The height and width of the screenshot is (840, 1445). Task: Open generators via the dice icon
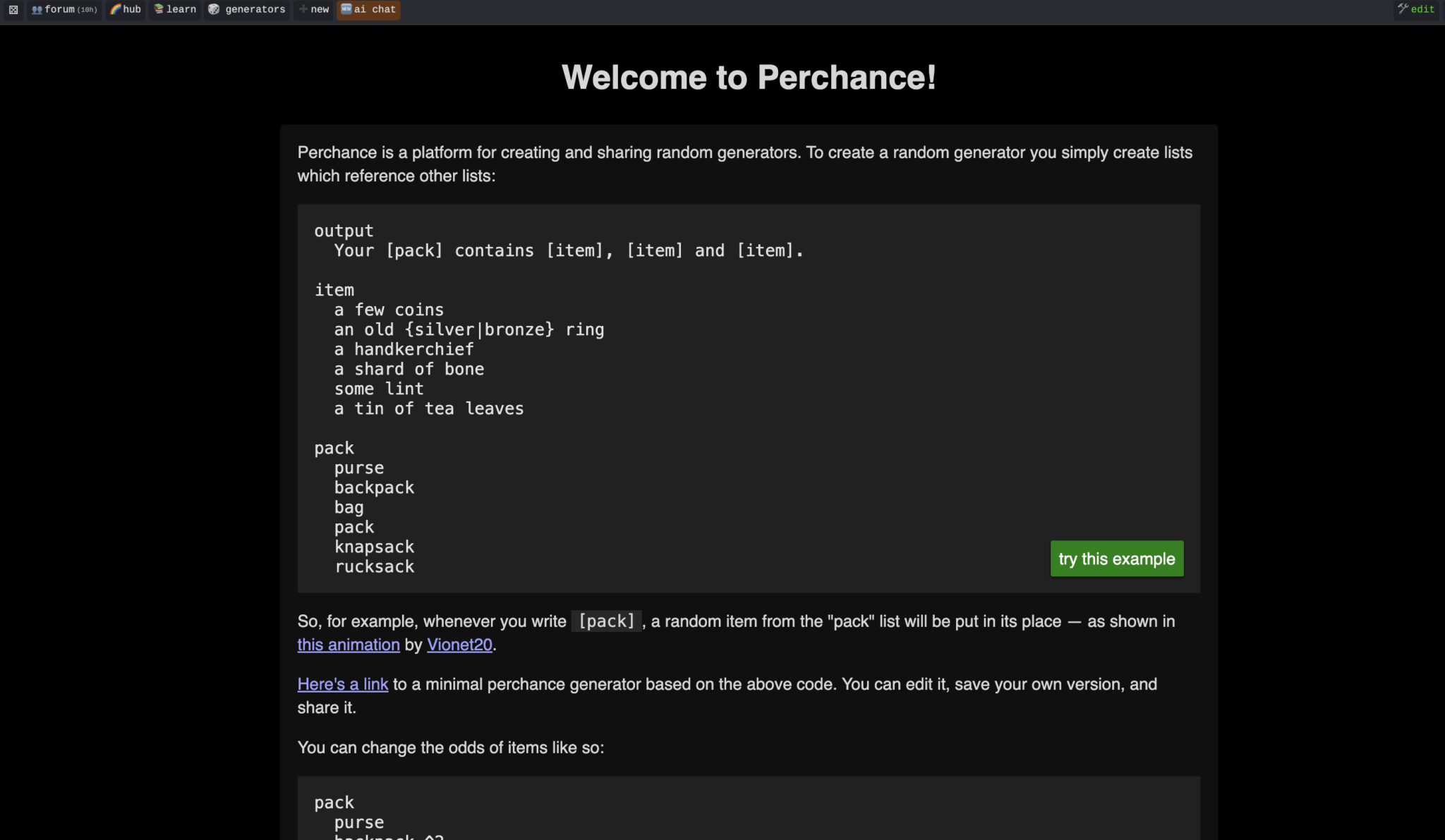click(214, 9)
